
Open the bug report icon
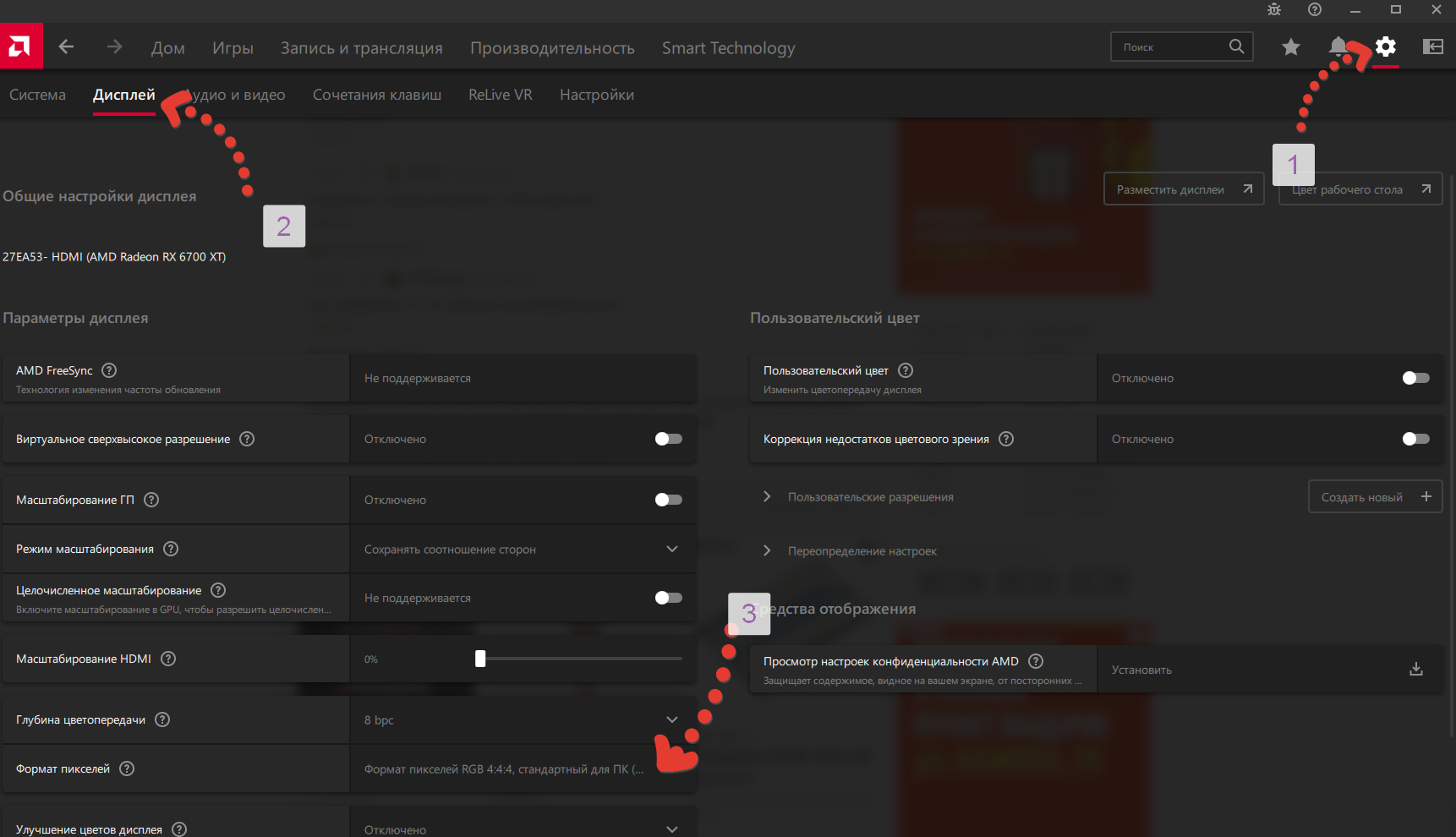point(1274,10)
